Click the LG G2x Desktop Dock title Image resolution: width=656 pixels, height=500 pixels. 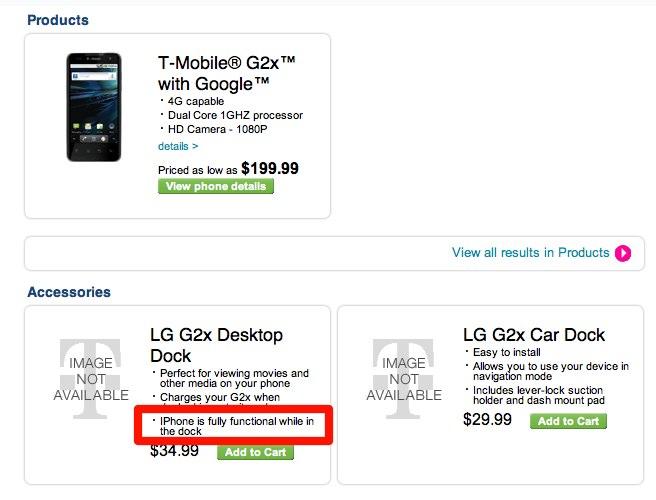[x=216, y=345]
